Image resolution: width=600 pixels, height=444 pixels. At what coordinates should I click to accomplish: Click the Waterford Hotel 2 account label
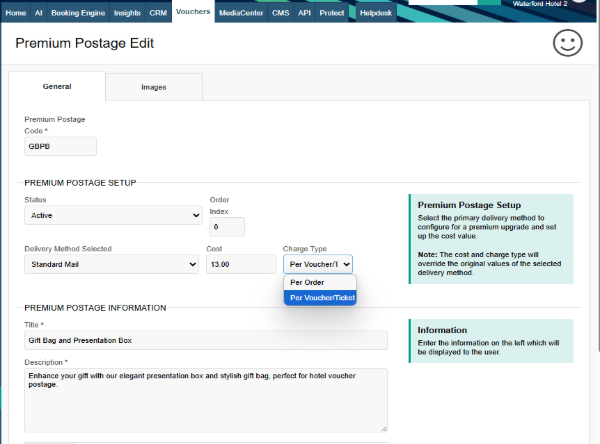pos(540,4)
